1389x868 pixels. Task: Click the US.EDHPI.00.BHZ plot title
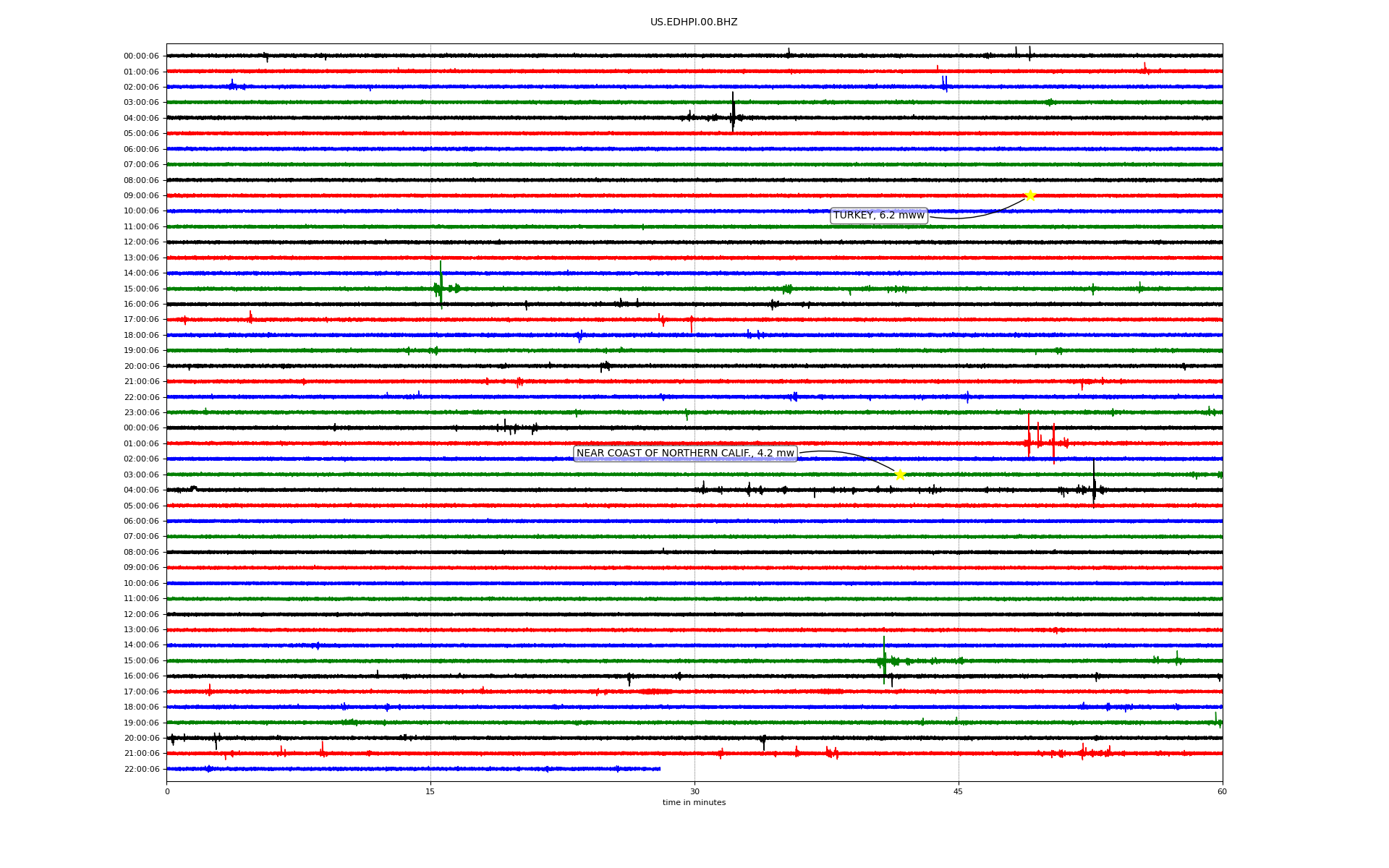tap(693, 22)
